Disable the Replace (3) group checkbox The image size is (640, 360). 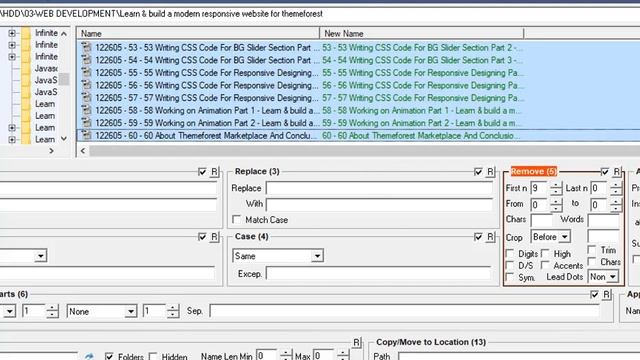click(x=478, y=172)
